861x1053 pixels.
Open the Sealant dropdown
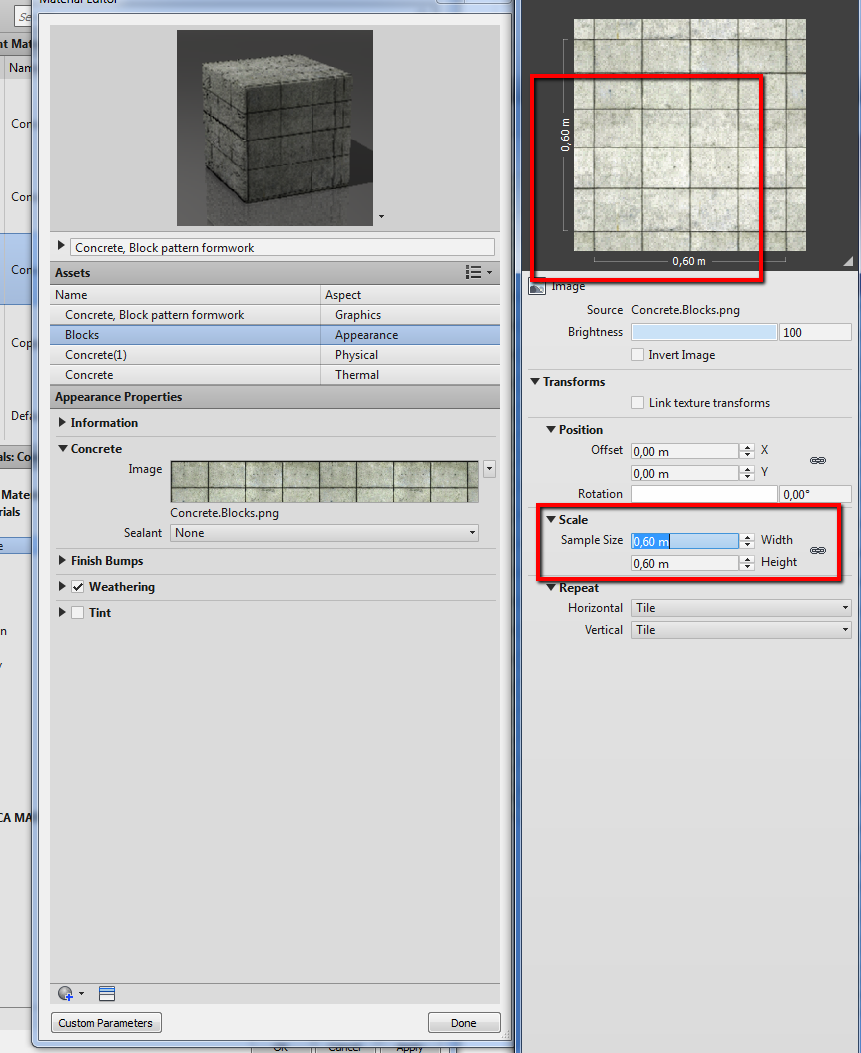[324, 533]
